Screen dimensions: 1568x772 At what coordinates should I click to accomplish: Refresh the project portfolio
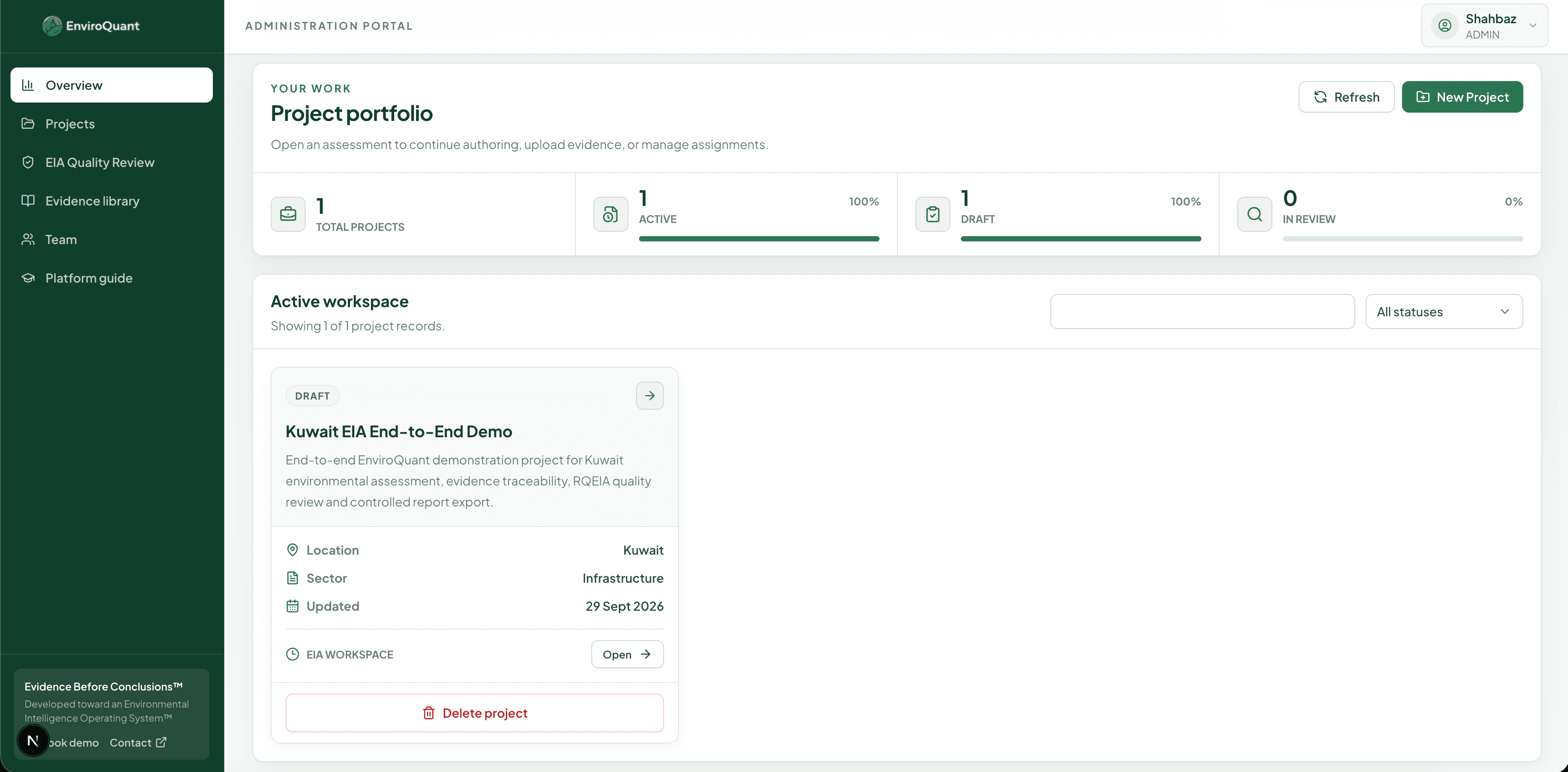tap(1346, 97)
